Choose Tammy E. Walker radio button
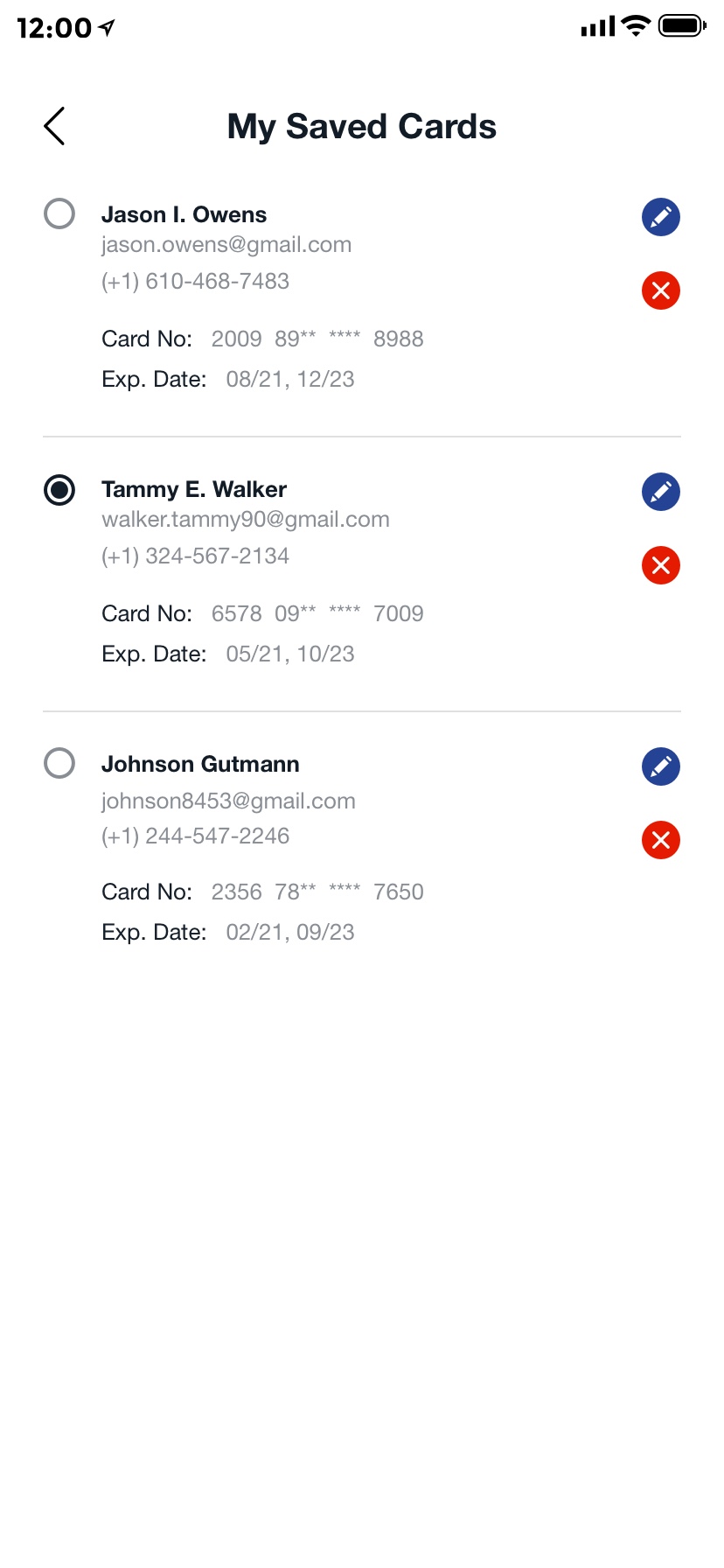The width and height of the screenshot is (724, 1568). (59, 490)
